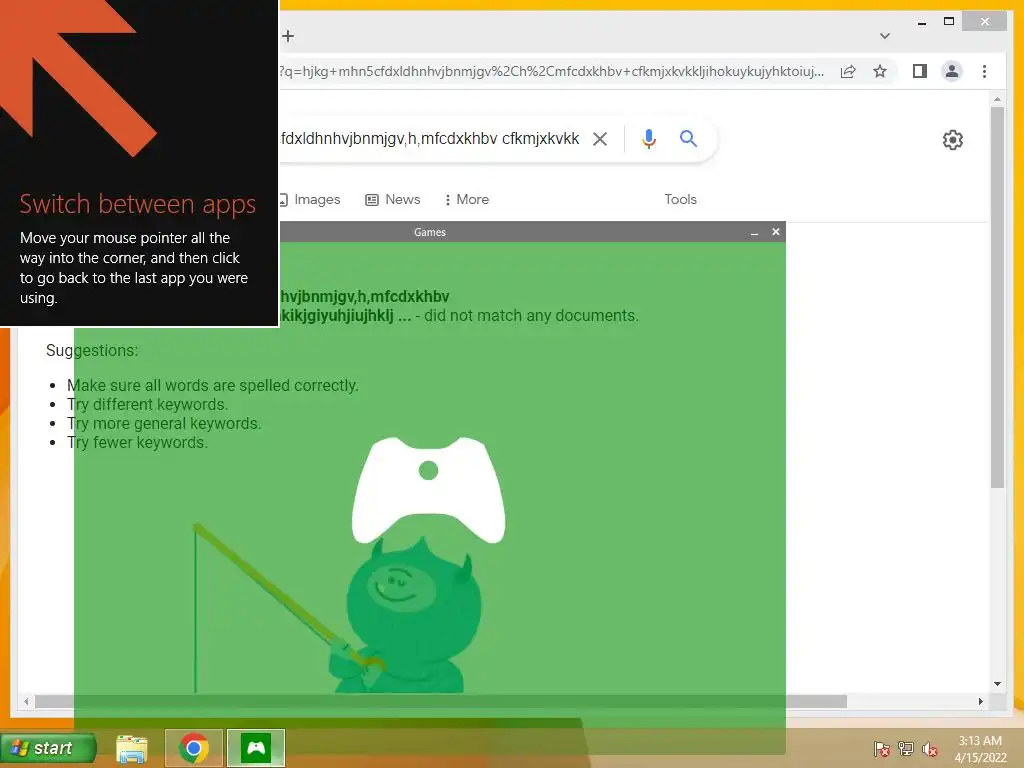This screenshot has width=1024, height=768.
Task: Switch to Chrome in the taskbar
Action: pyautogui.click(x=193, y=748)
